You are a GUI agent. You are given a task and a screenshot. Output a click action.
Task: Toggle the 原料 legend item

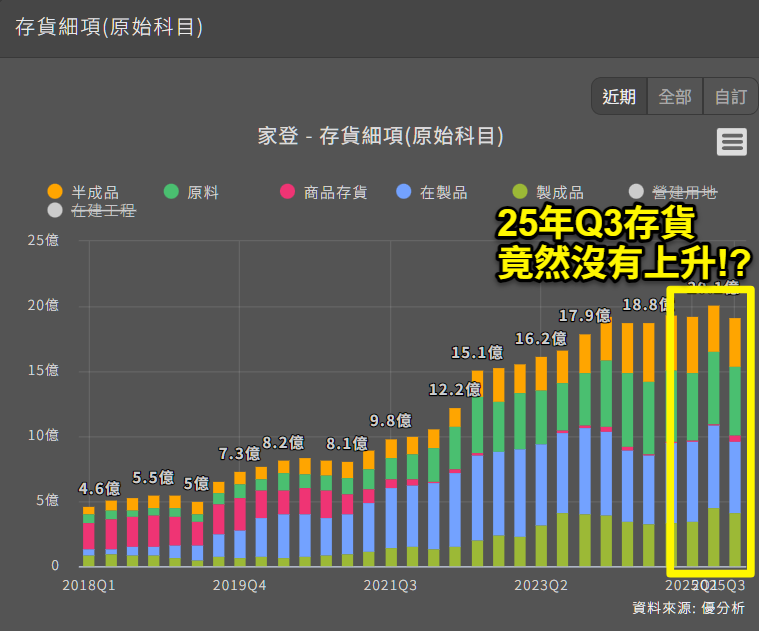(x=194, y=192)
